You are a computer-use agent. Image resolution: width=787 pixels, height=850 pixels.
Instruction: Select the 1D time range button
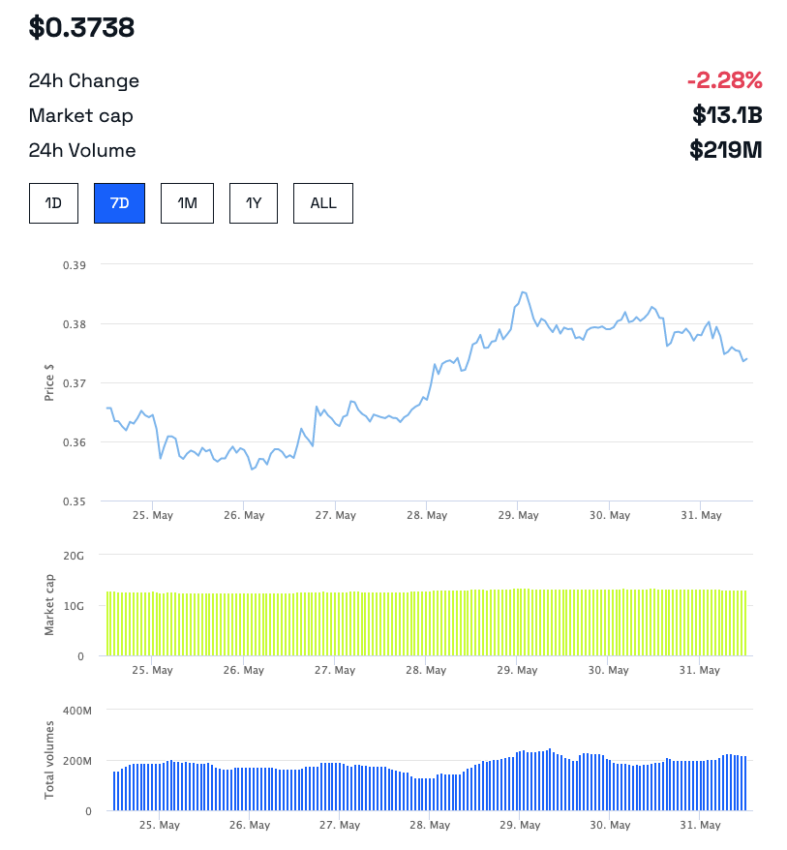coord(53,203)
